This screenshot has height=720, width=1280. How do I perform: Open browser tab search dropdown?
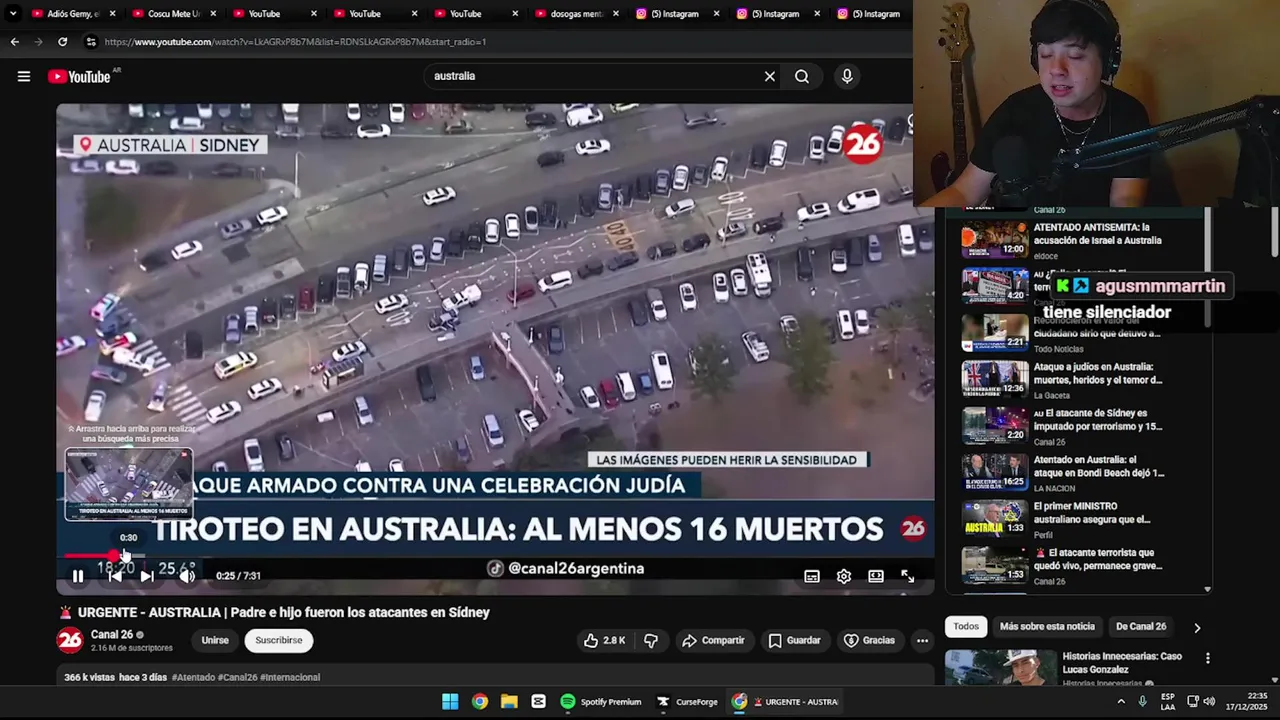coord(12,14)
